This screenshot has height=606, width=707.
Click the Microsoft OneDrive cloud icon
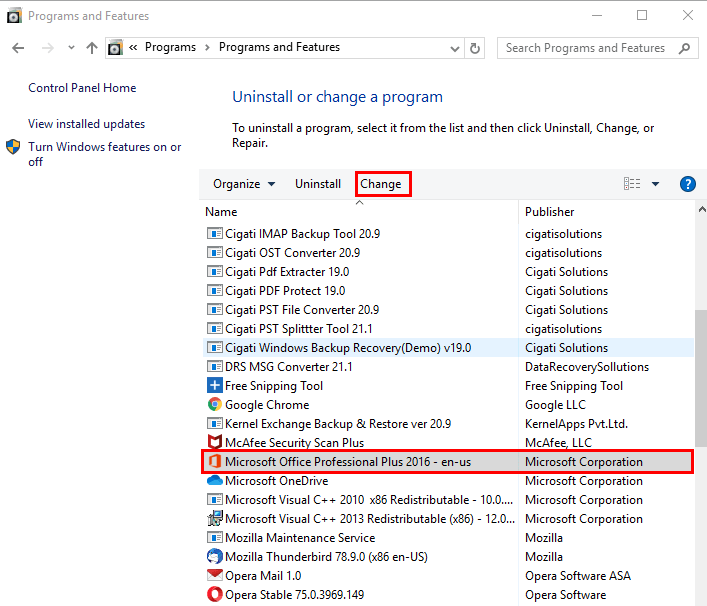point(215,480)
